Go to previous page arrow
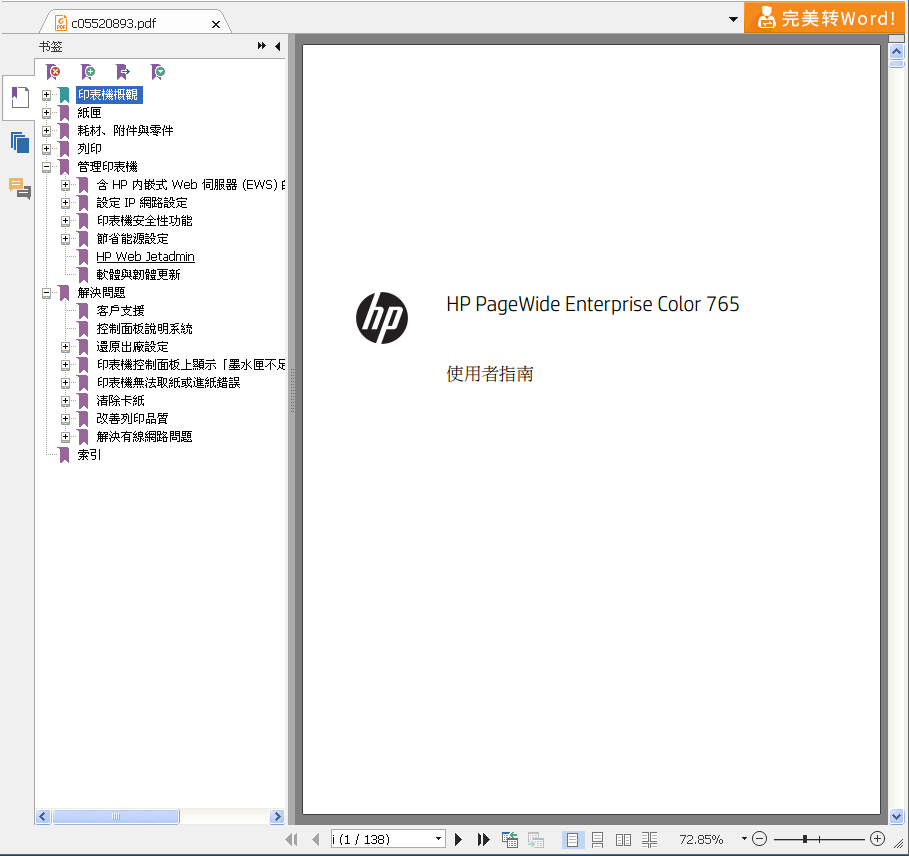909x856 pixels. click(x=316, y=839)
